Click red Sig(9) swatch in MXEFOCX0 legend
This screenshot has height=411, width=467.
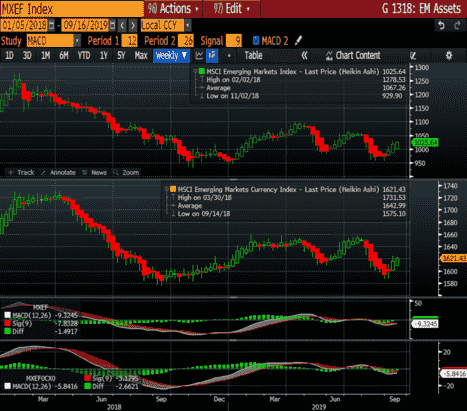coord(88,378)
